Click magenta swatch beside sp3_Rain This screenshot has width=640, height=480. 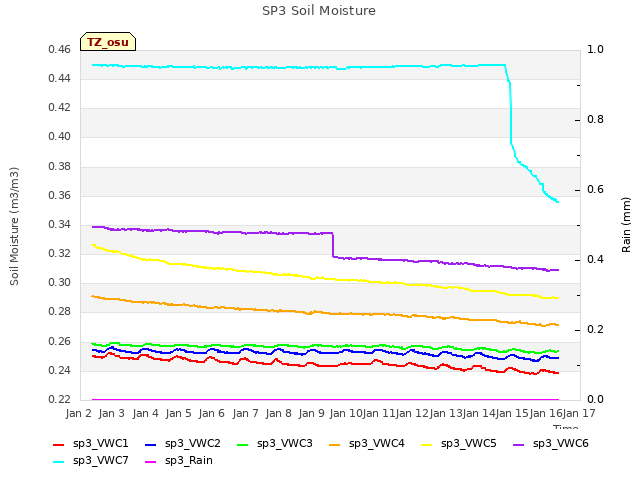coord(151,462)
